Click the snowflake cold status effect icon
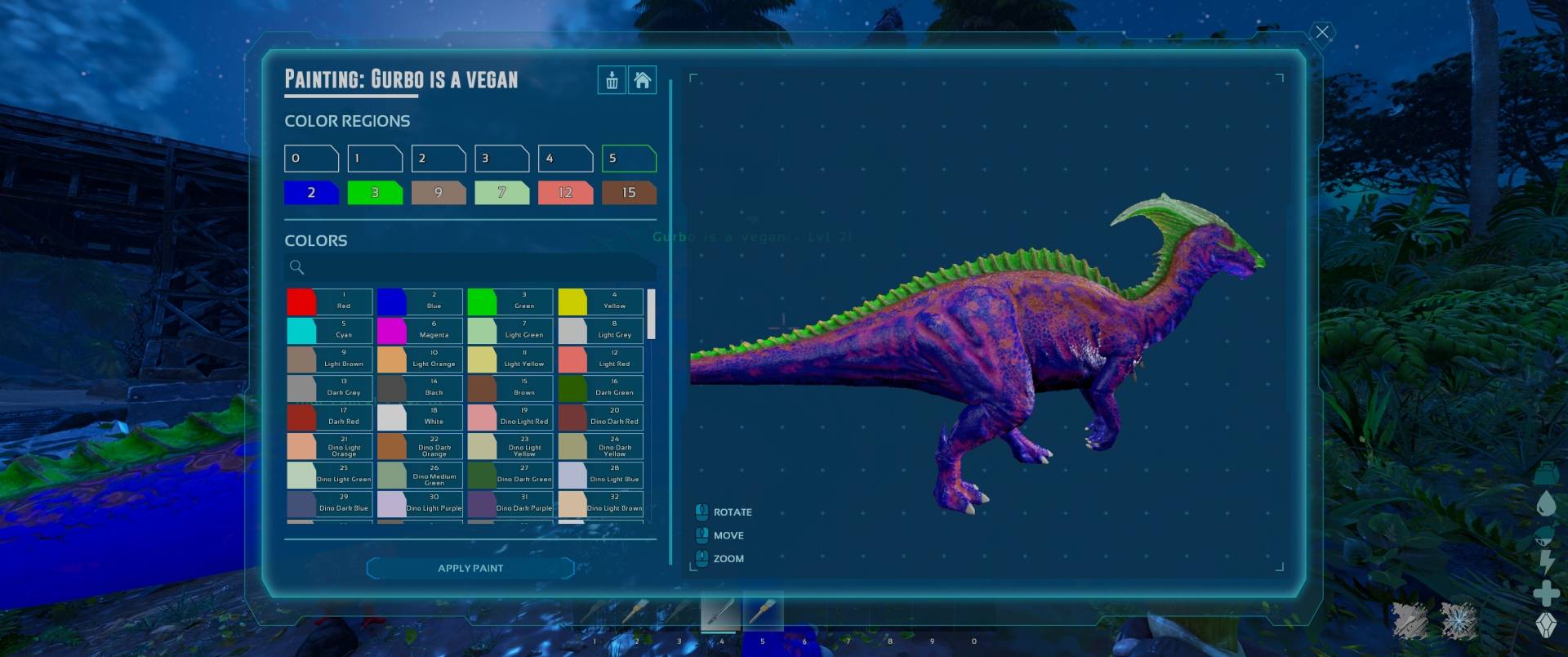The image size is (1568, 657). click(1458, 620)
